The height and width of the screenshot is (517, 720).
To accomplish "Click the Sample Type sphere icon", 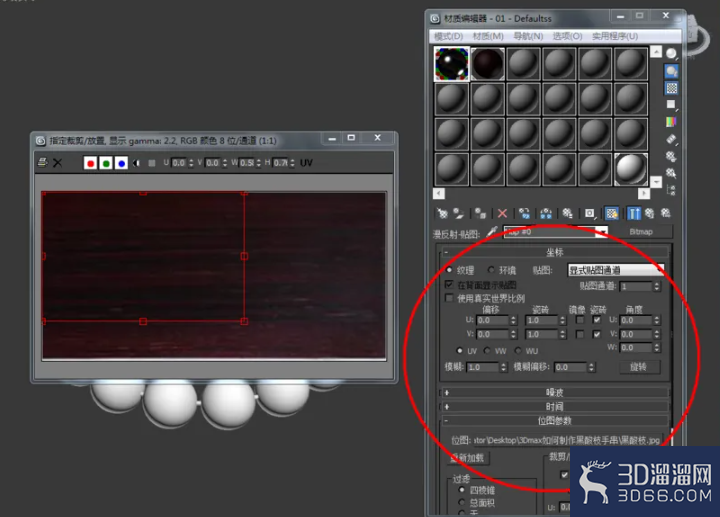I will point(671,54).
